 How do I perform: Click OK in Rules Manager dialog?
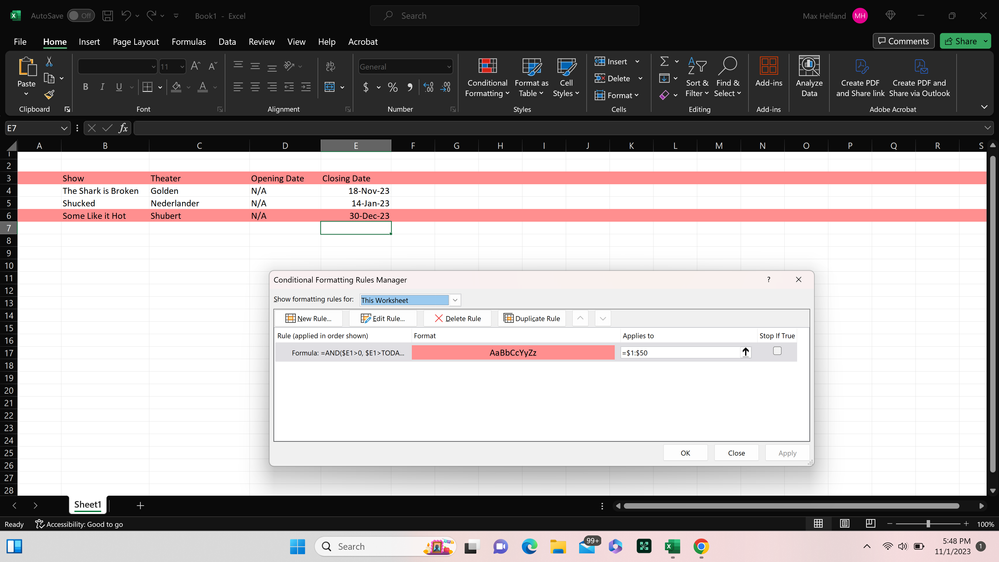686,453
